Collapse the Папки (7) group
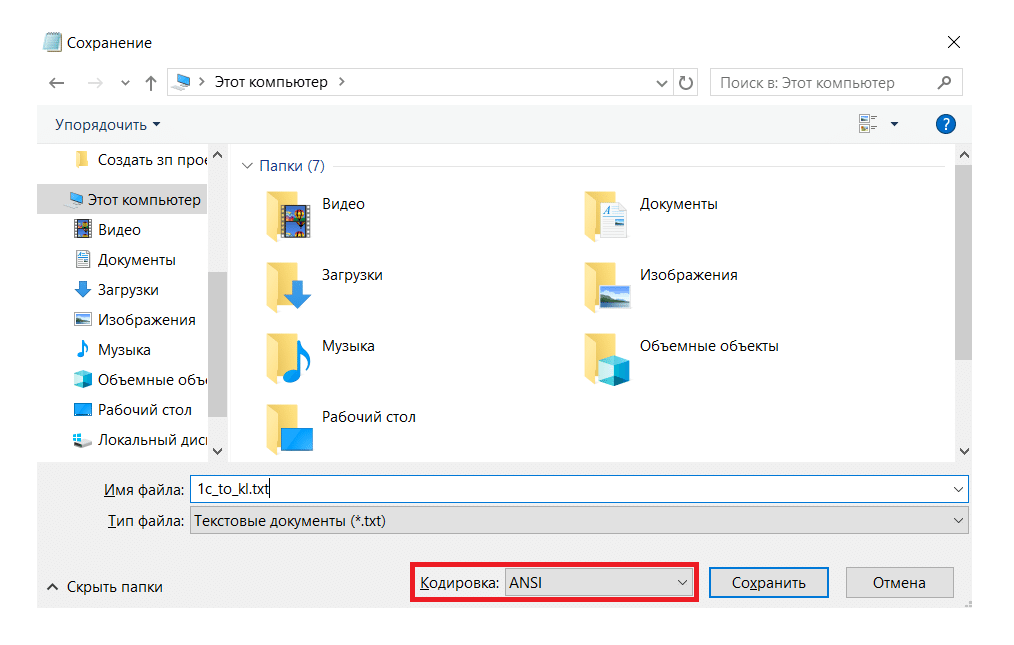Image resolution: width=1014 pixels, height=645 pixels. click(x=246, y=166)
